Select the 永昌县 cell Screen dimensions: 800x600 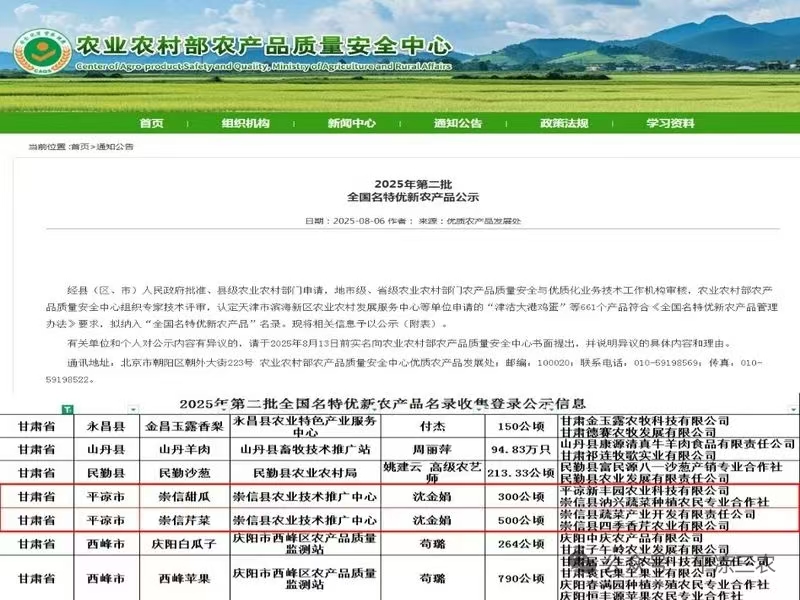(x=106, y=427)
